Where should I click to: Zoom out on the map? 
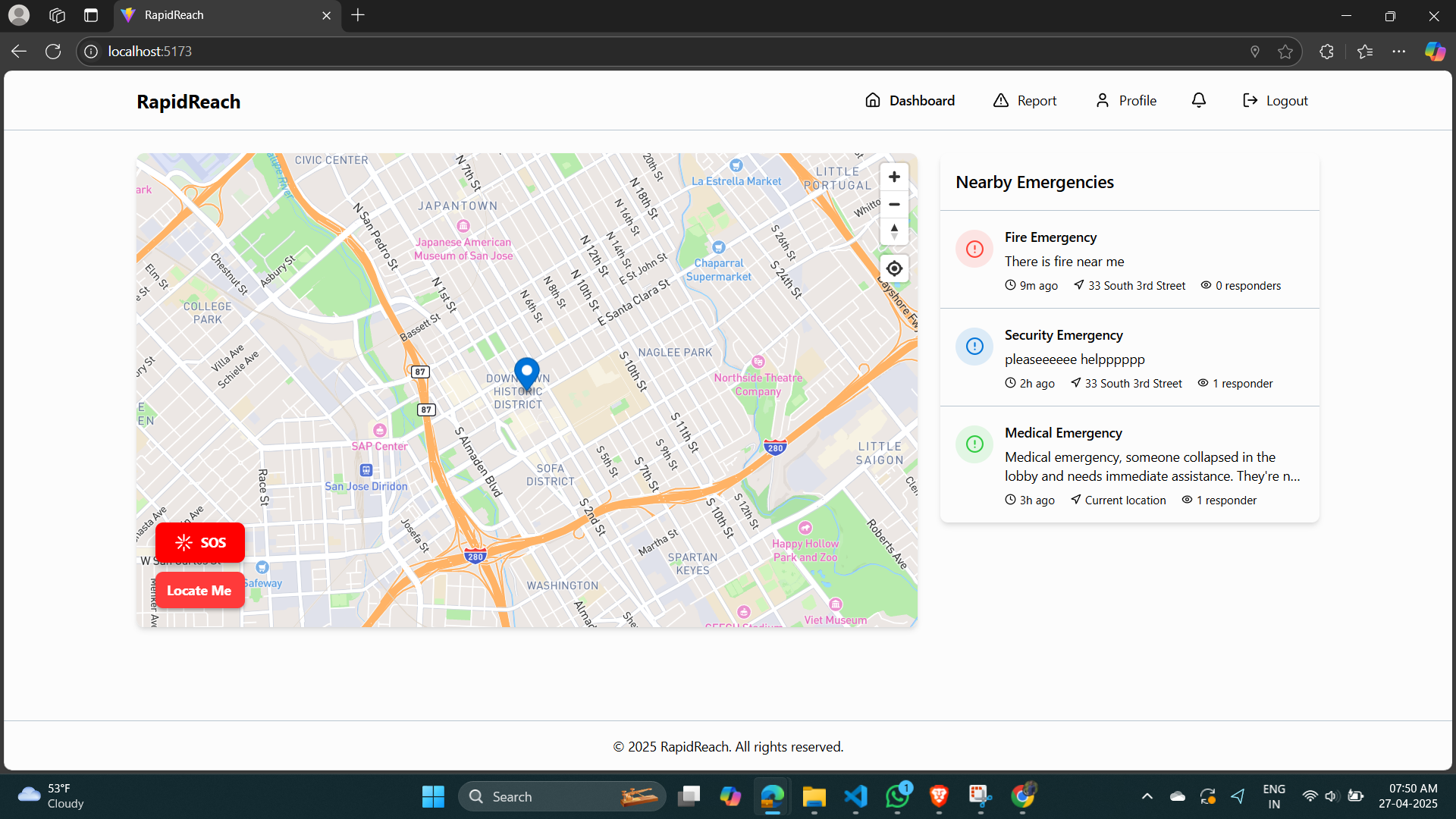894,205
